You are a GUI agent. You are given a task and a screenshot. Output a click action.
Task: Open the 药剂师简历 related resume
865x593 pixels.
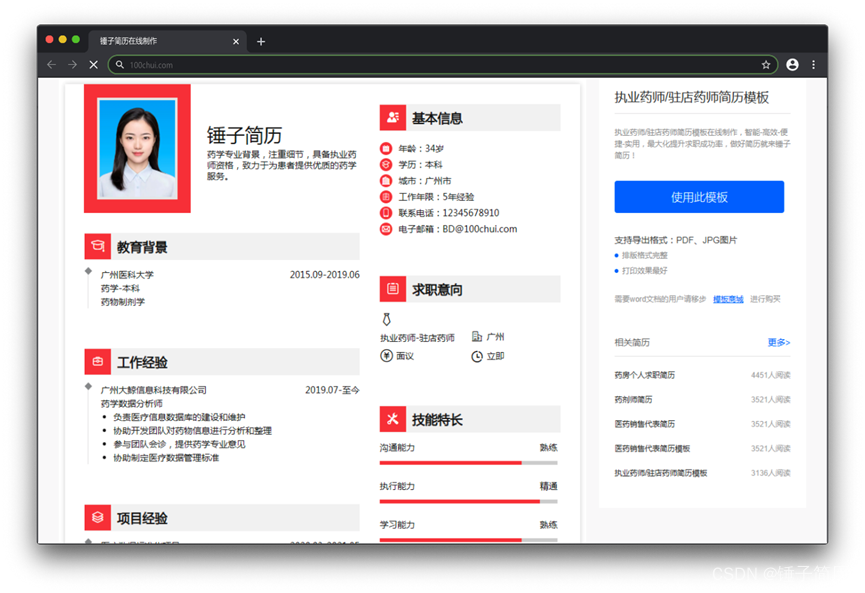pyautogui.click(x=633, y=399)
